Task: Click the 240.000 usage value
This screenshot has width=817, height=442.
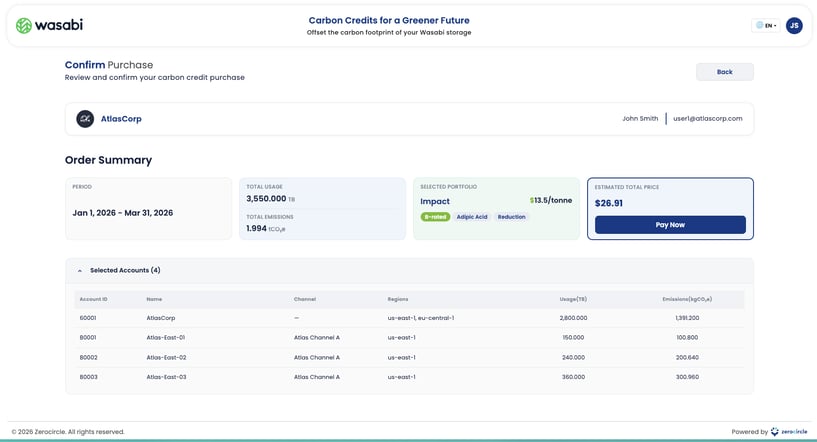Action: [573, 358]
